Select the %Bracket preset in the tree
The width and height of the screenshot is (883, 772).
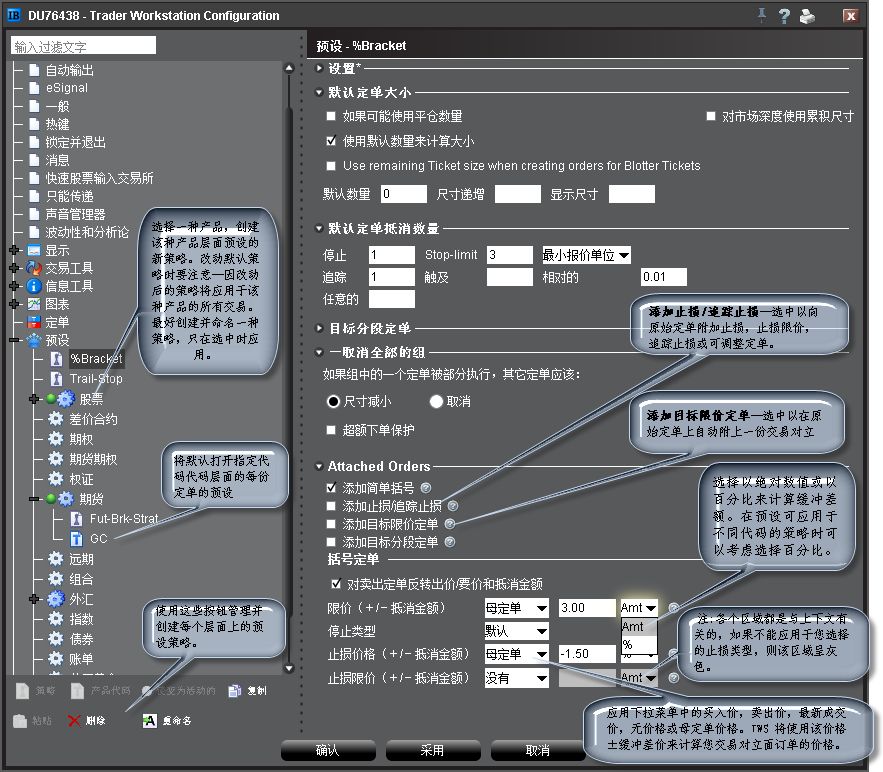(96, 359)
